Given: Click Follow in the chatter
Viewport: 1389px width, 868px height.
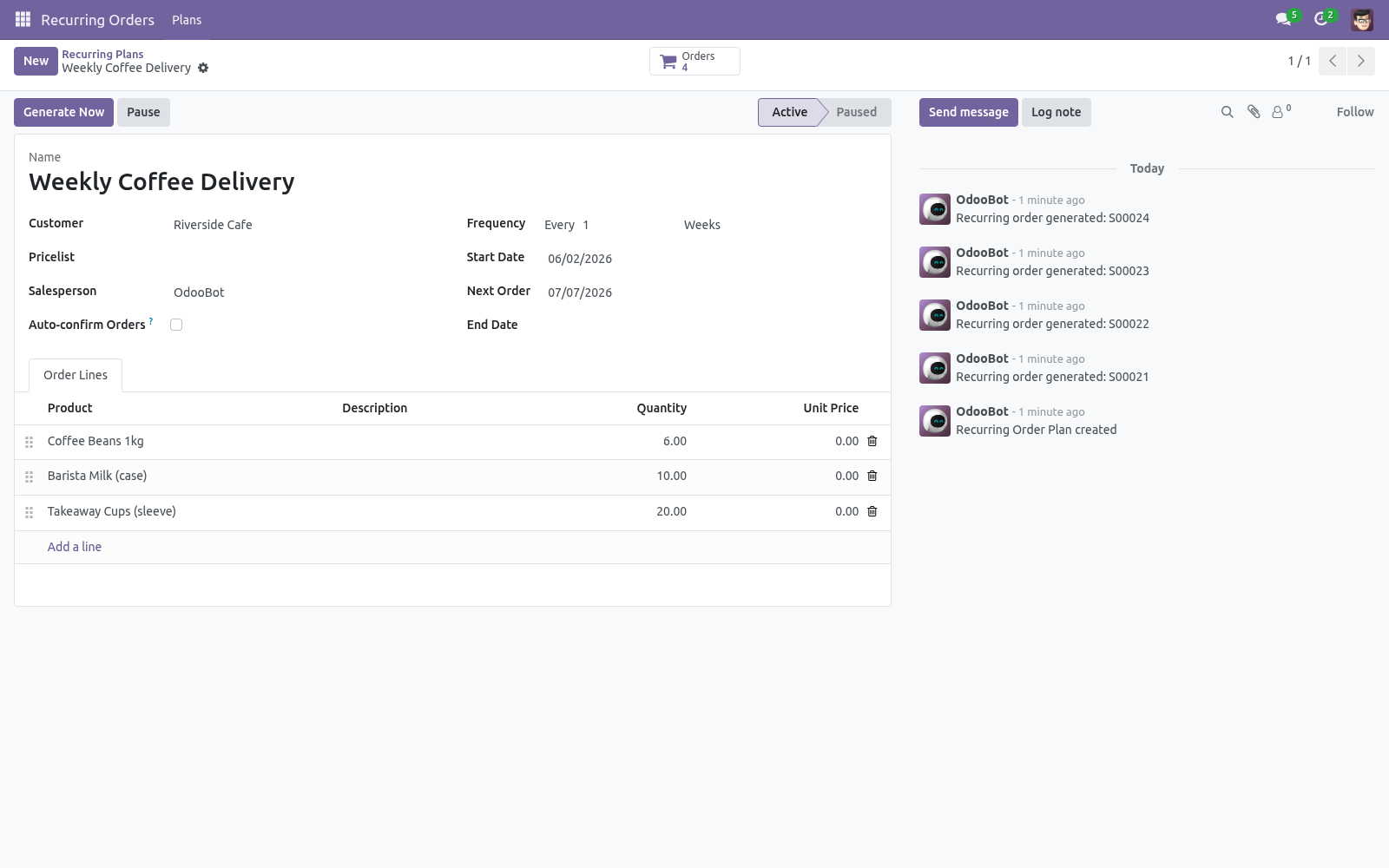Looking at the screenshot, I should (1354, 112).
